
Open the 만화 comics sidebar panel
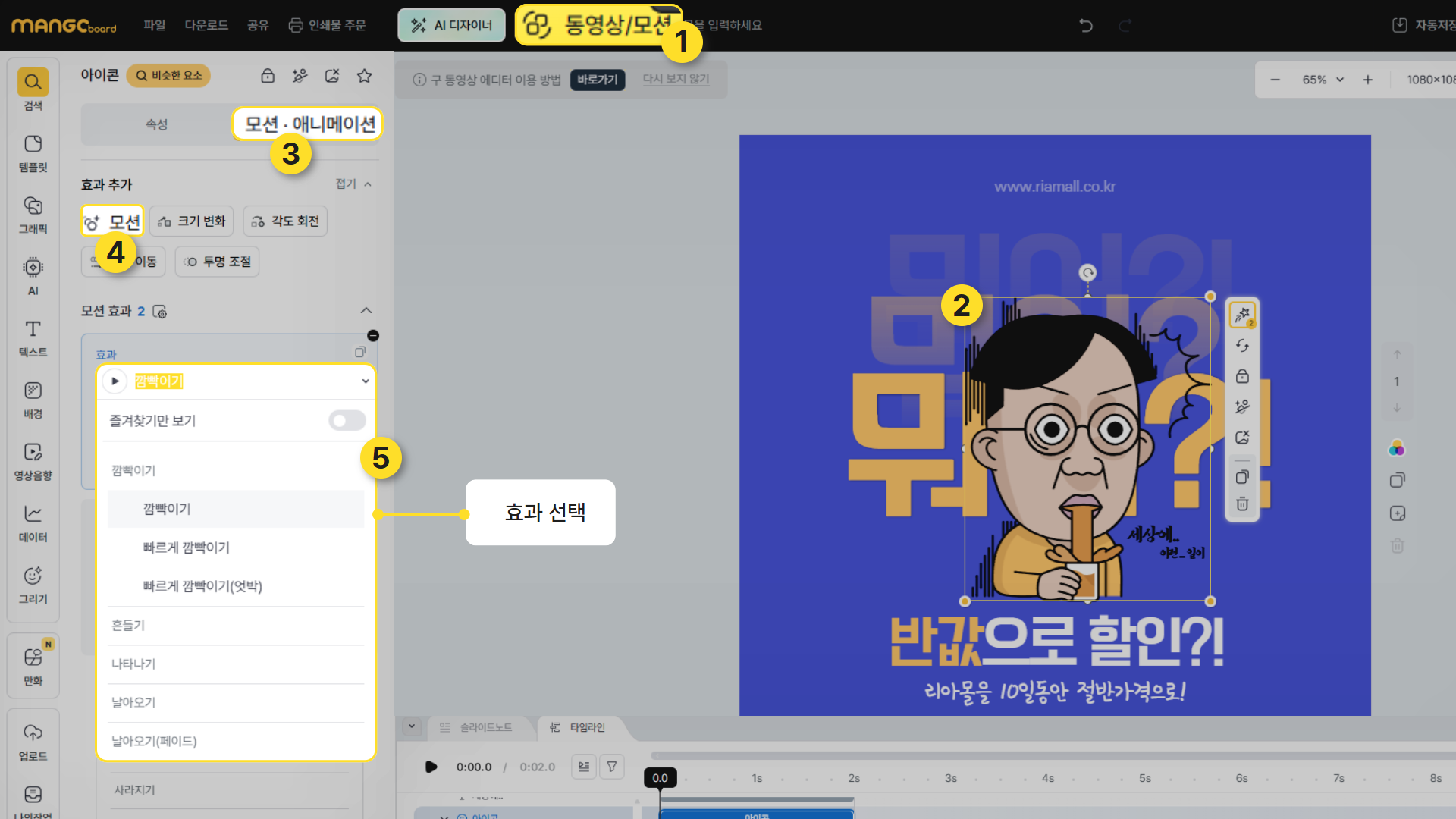33,667
